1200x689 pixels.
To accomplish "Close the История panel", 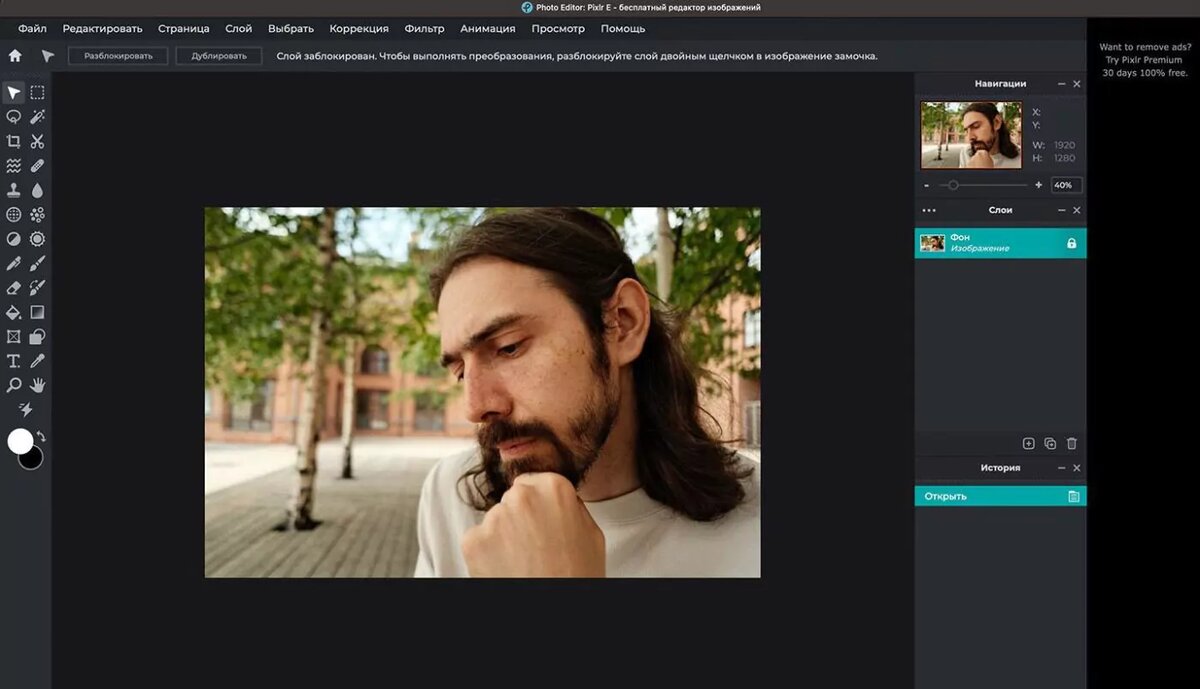I will pos(1077,468).
